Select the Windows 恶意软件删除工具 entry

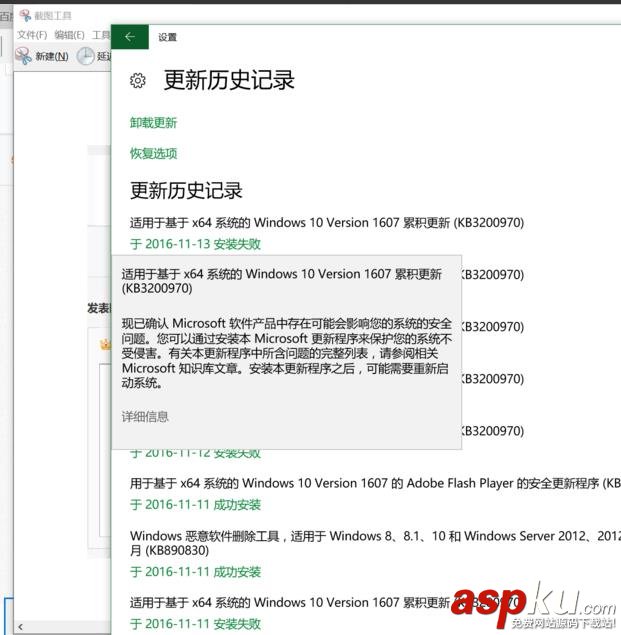375,543
